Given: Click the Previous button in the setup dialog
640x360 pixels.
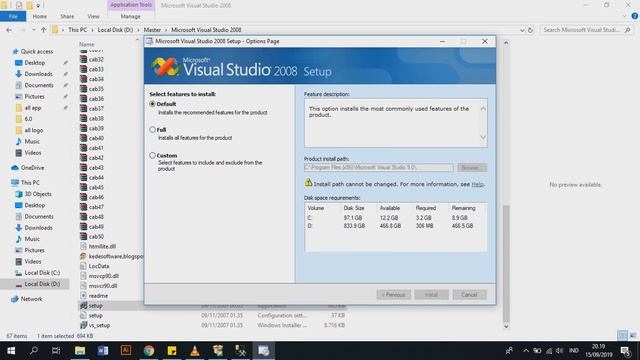Looking at the screenshot, I should click(x=393, y=295).
